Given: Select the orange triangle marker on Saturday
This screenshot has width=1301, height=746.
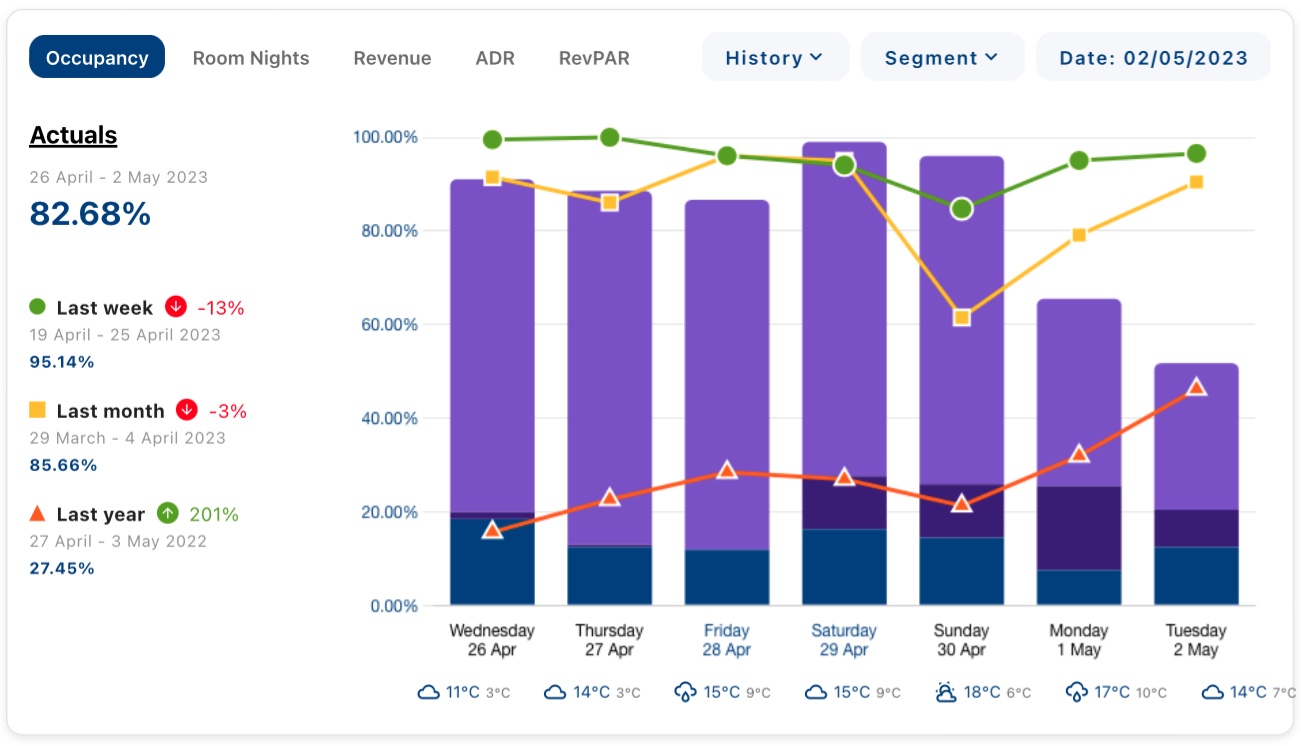Looking at the screenshot, I should point(844,477).
